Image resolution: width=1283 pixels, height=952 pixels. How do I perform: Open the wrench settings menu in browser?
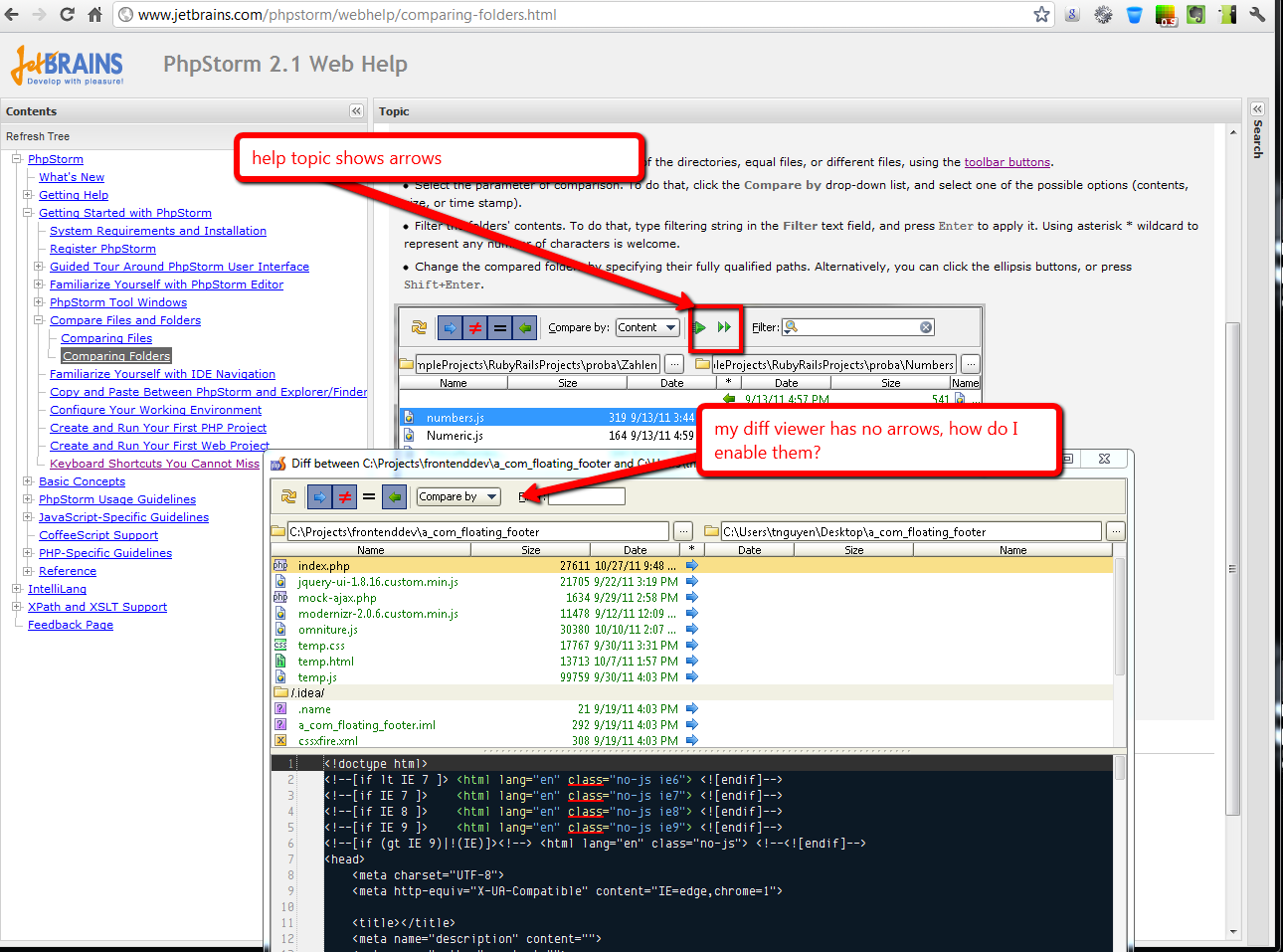pos(1257,14)
